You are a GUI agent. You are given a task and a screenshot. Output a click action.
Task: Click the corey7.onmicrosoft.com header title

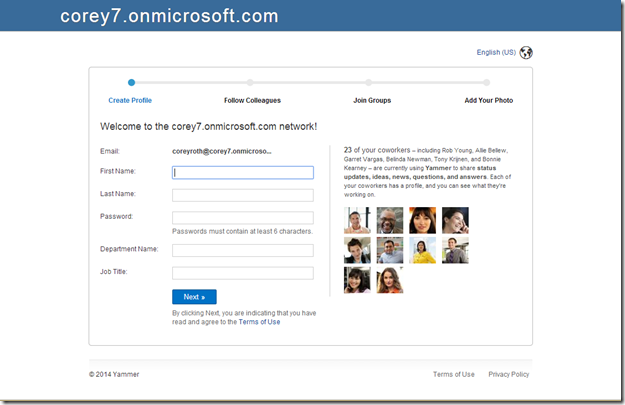coord(169,16)
